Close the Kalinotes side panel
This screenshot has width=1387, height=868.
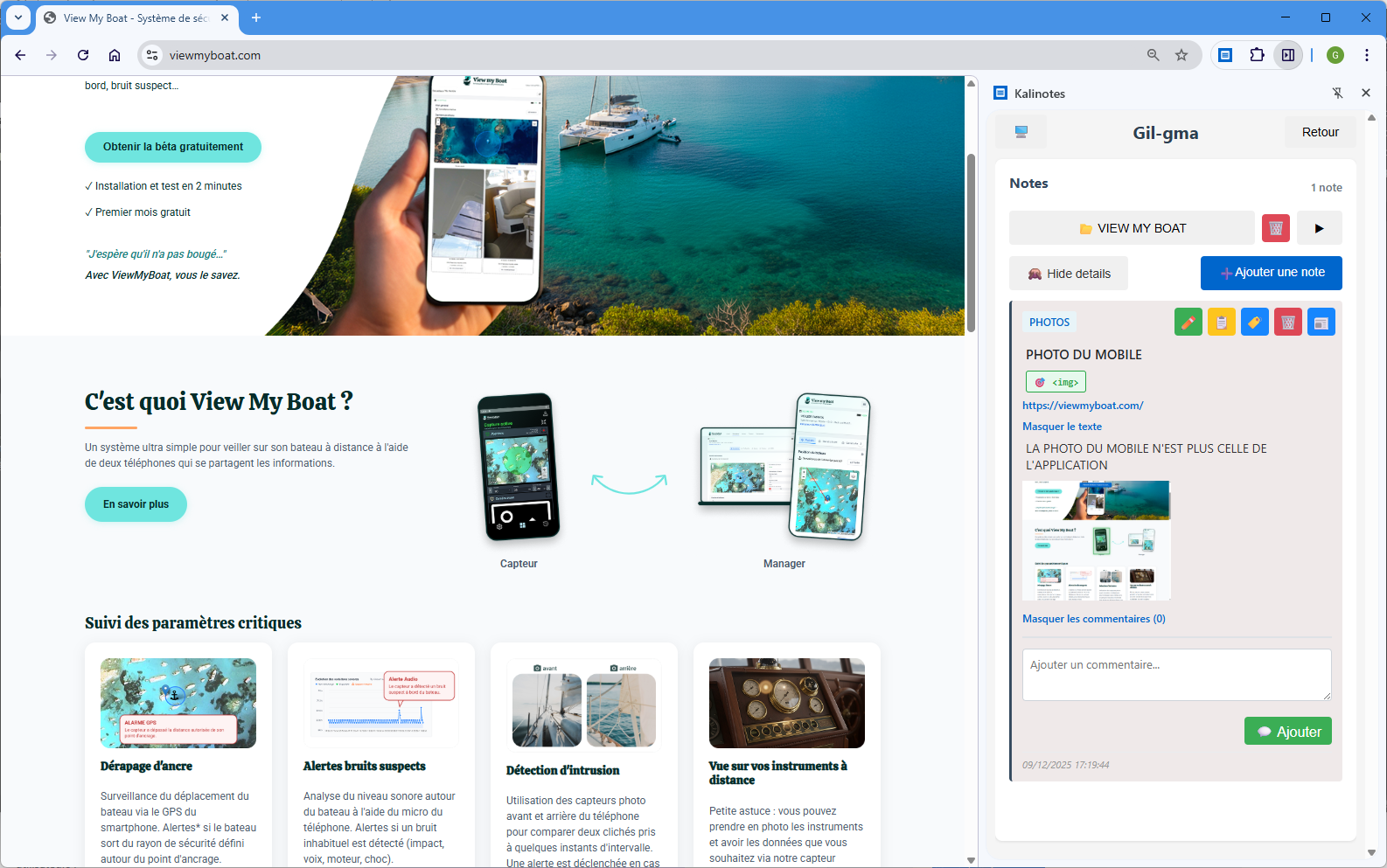(1366, 93)
